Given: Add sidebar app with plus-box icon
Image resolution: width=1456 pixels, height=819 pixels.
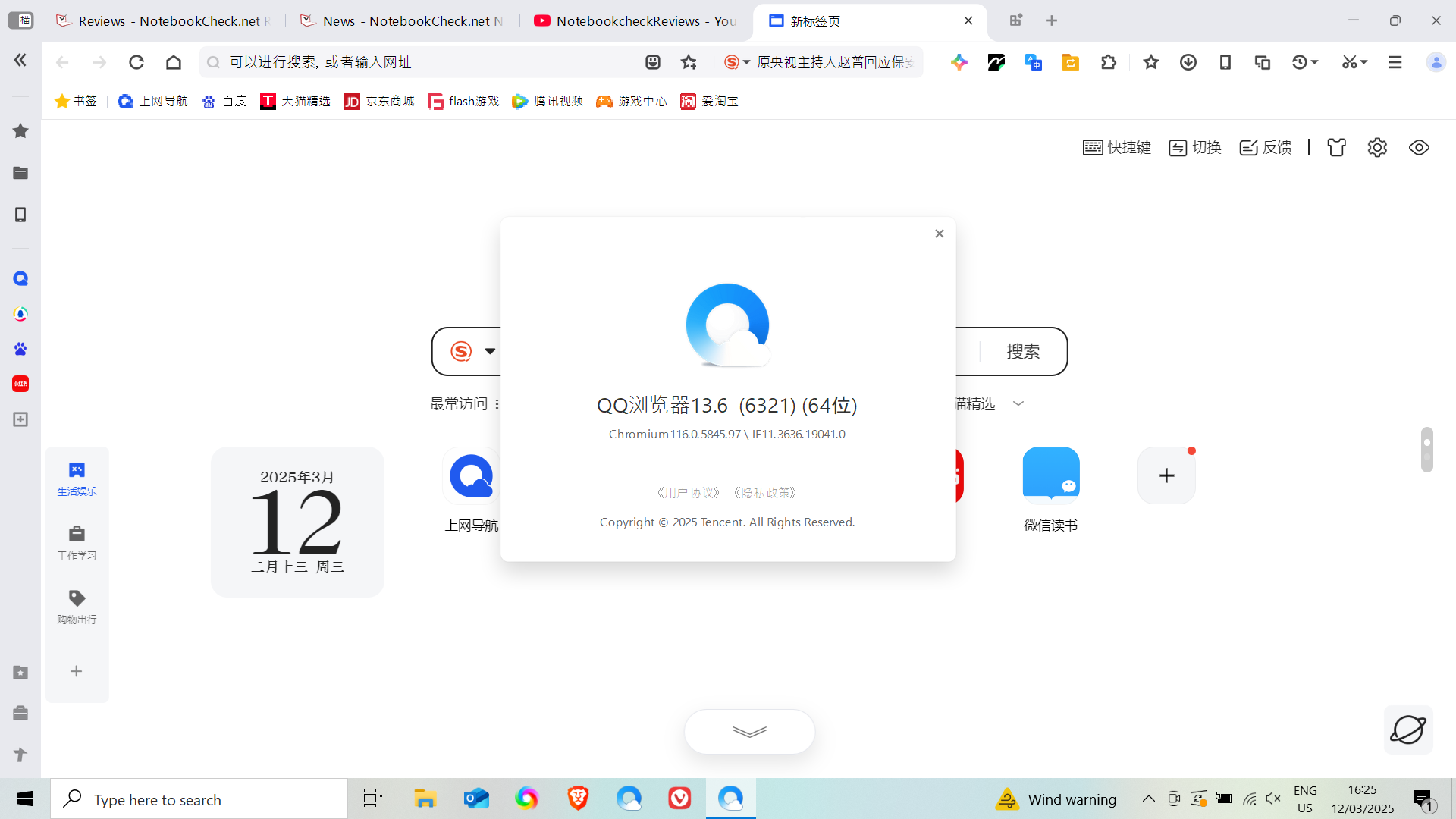Looking at the screenshot, I should click(x=20, y=419).
